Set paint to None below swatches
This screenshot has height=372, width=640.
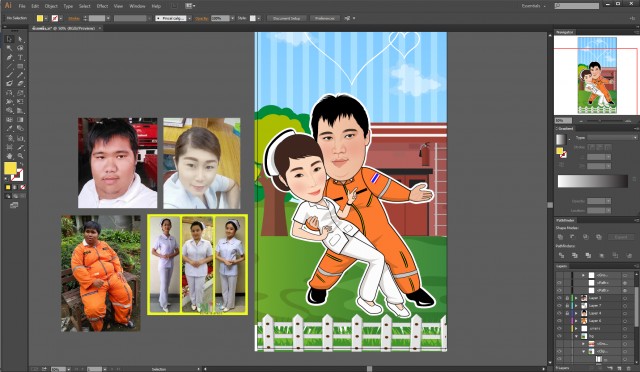tap(23, 187)
